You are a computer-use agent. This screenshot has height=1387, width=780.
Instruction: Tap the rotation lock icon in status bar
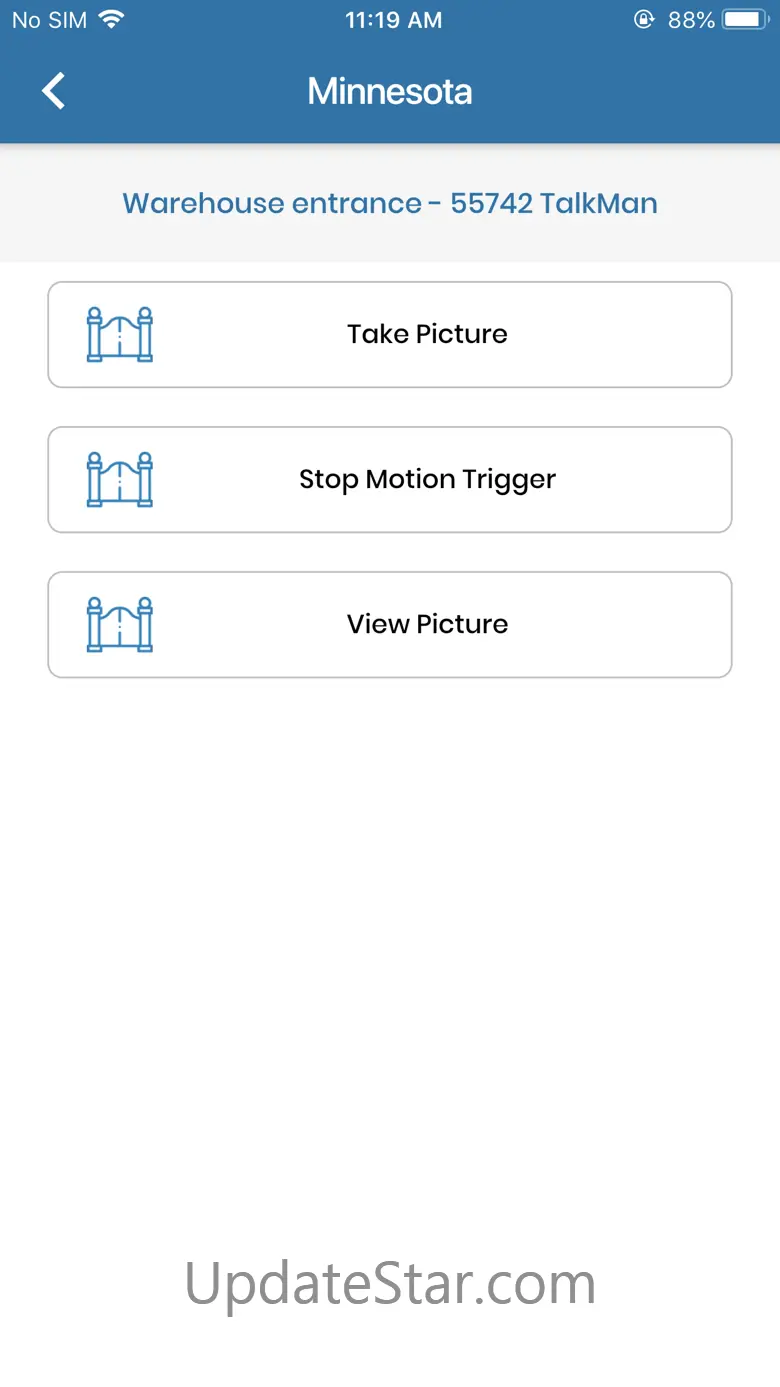645,20
